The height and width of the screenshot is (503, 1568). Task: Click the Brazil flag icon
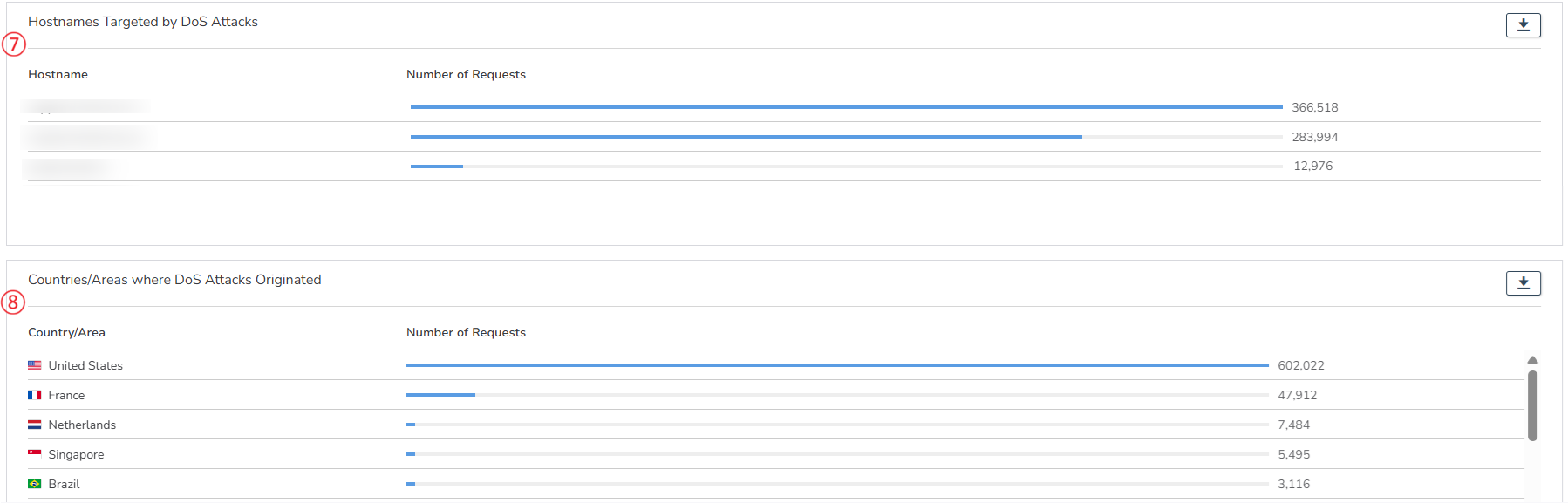coord(35,484)
